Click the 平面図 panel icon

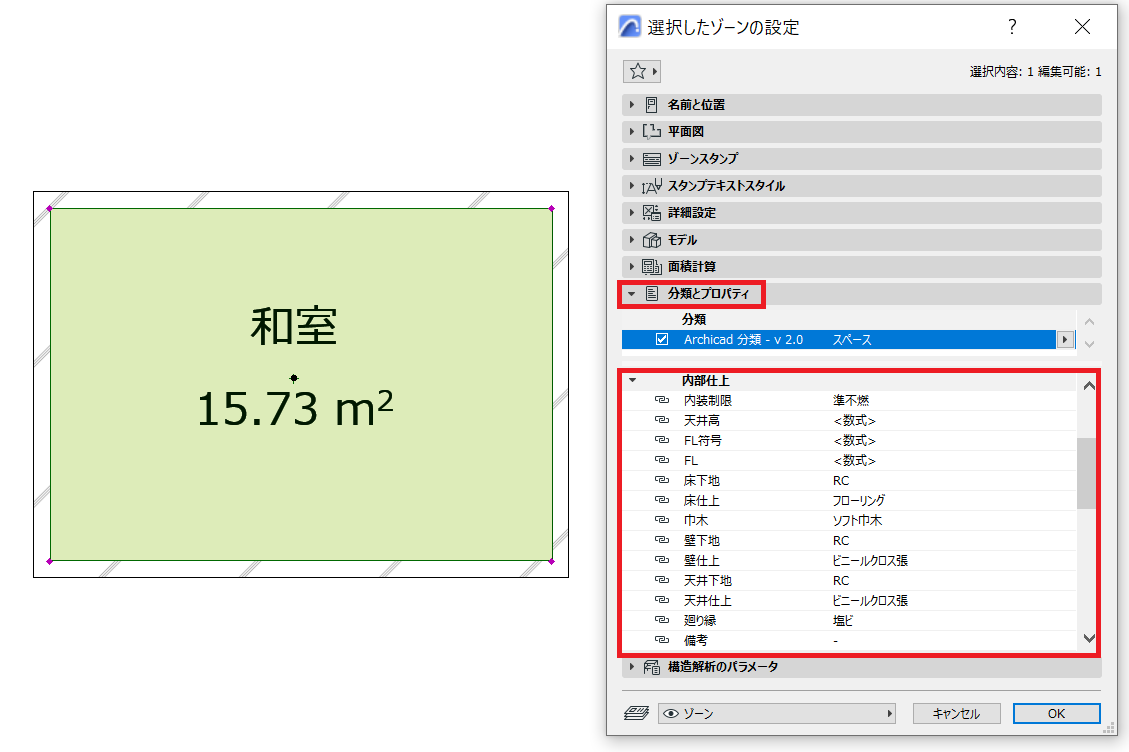point(652,132)
